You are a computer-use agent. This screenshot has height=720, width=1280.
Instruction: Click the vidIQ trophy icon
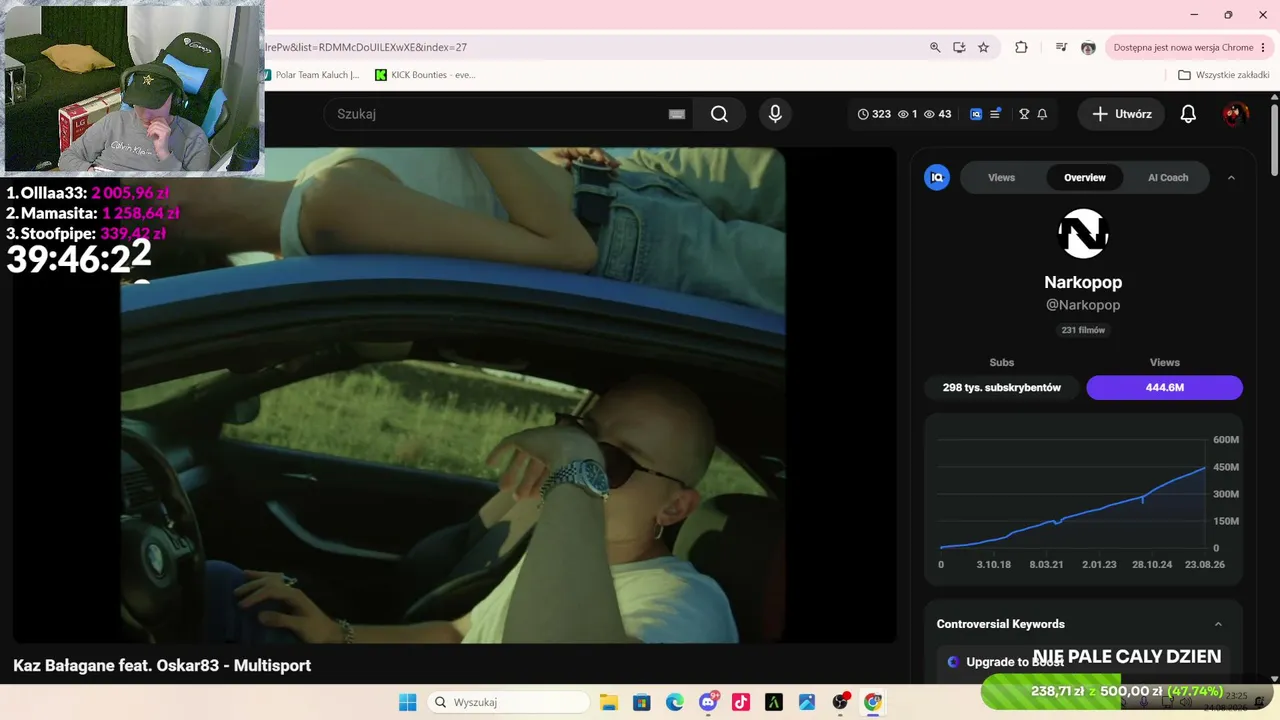1024,114
